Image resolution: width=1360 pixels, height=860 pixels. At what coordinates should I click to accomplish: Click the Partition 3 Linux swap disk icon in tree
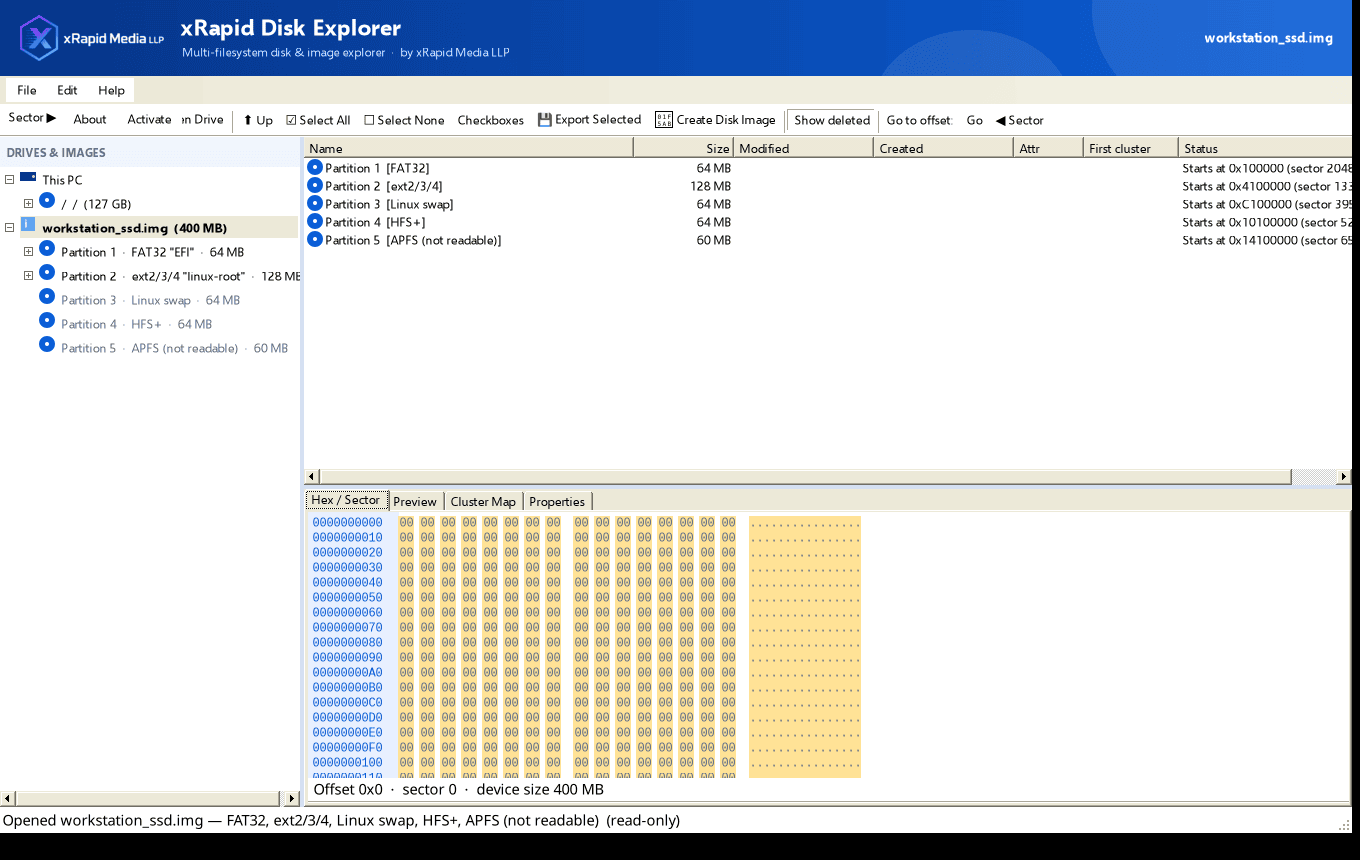coord(47,296)
